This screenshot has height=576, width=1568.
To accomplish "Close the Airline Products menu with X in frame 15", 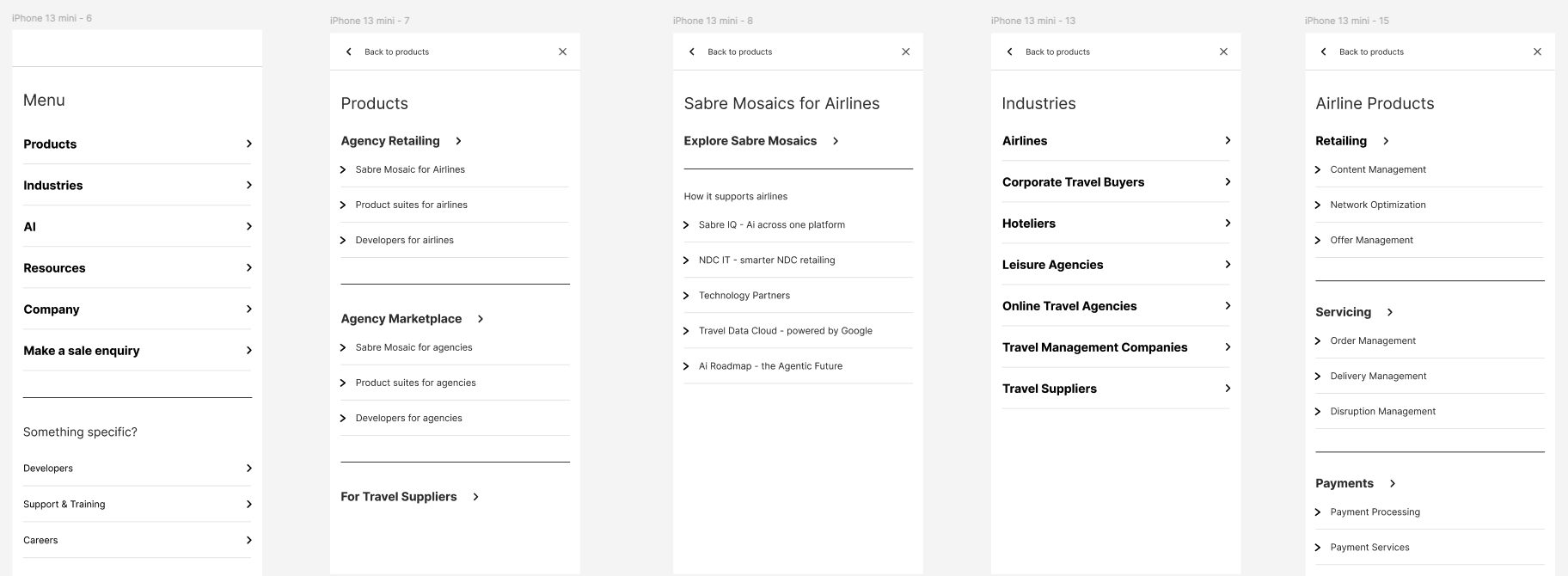I will click(x=1537, y=52).
